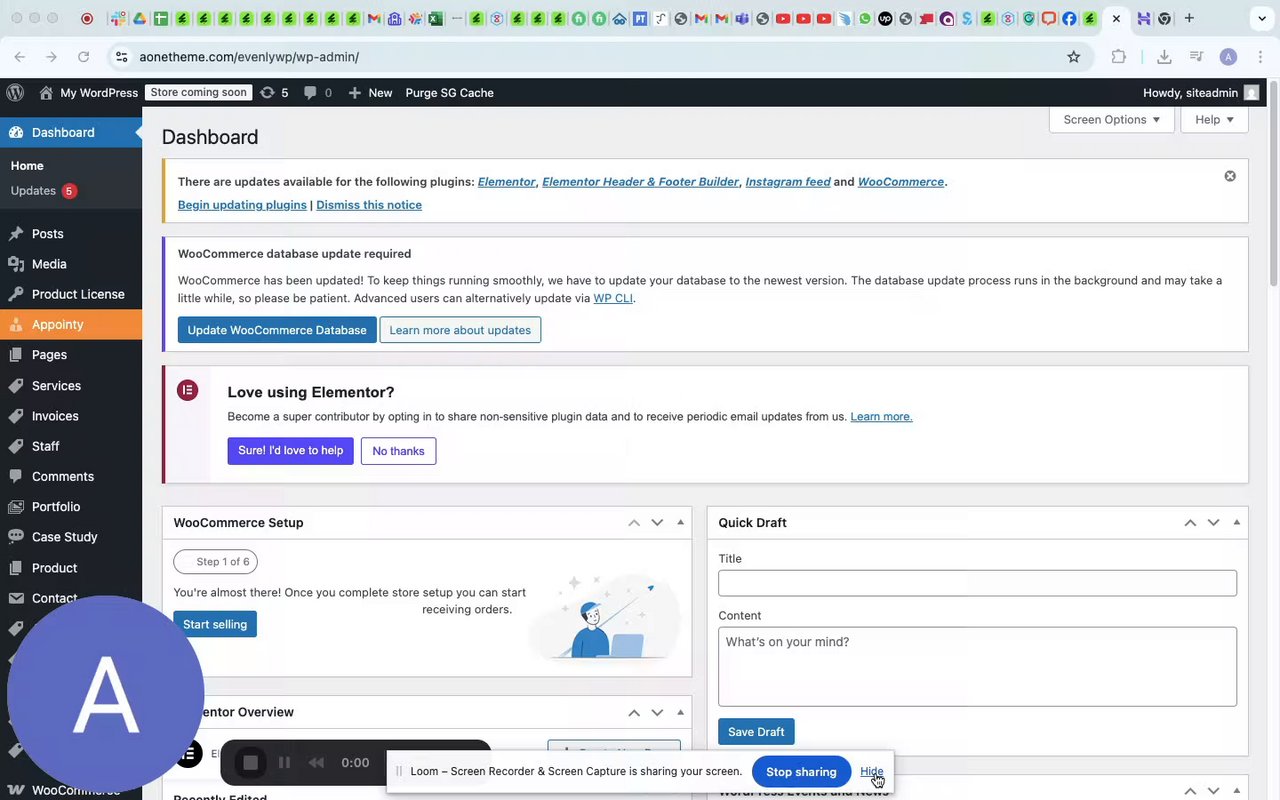Open the Screen Options dropdown
The width and height of the screenshot is (1280, 800).
[1112, 119]
